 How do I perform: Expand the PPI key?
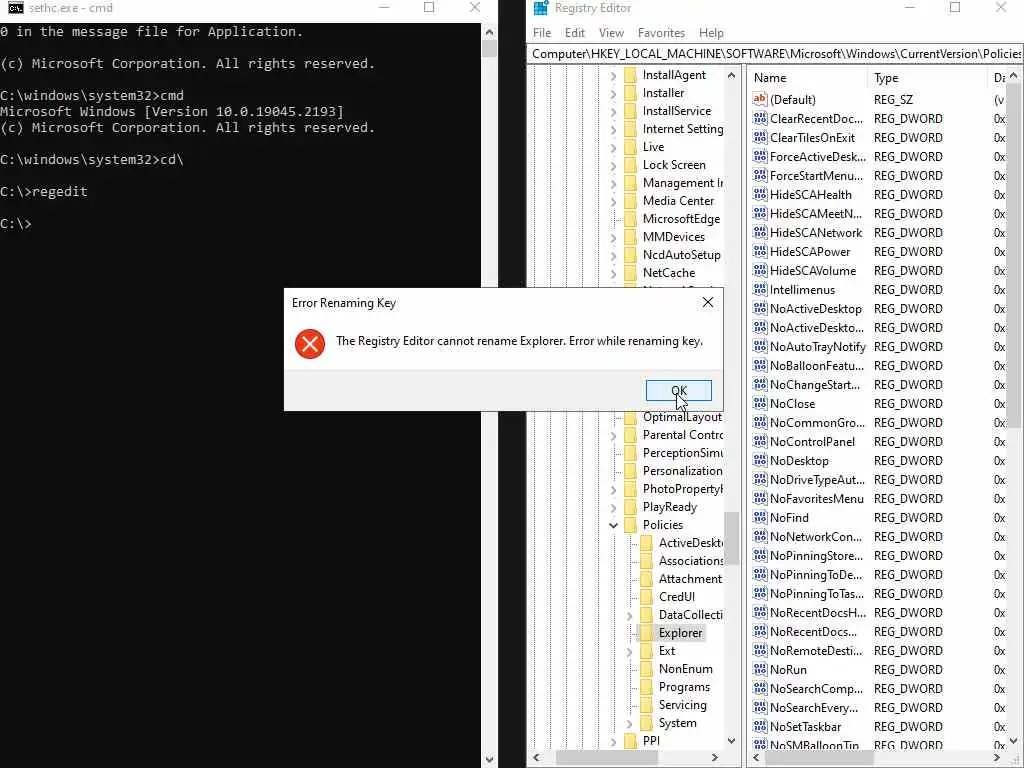[613, 741]
